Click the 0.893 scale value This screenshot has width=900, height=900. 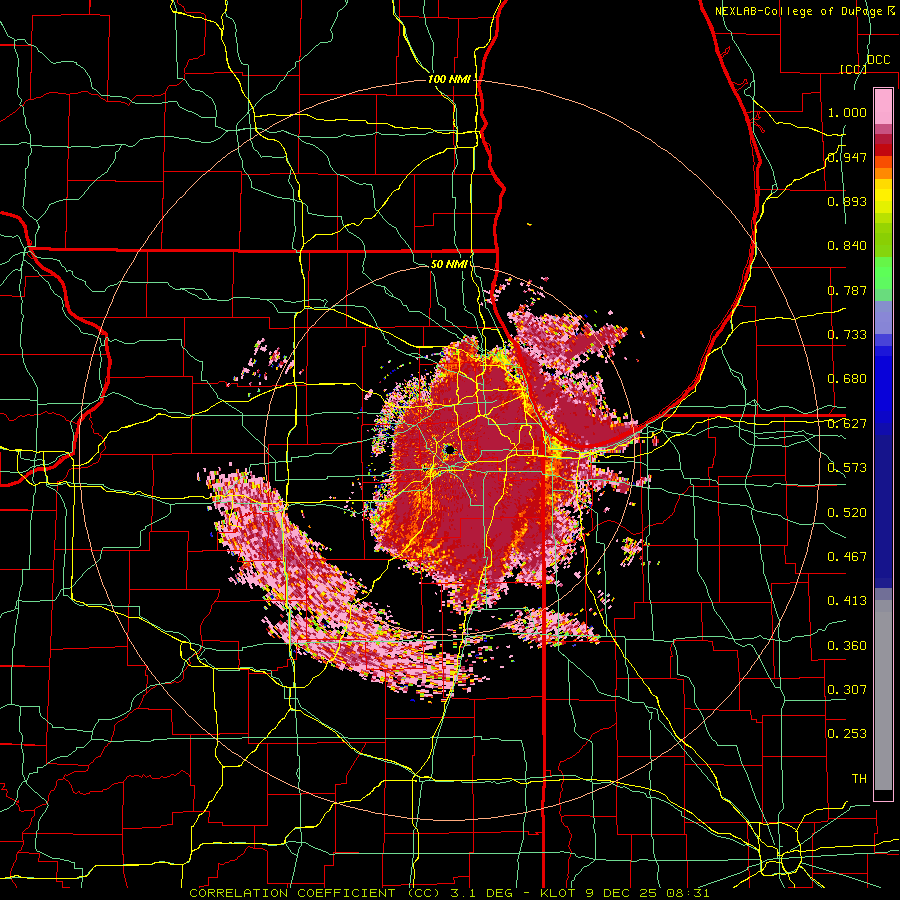pyautogui.click(x=847, y=201)
